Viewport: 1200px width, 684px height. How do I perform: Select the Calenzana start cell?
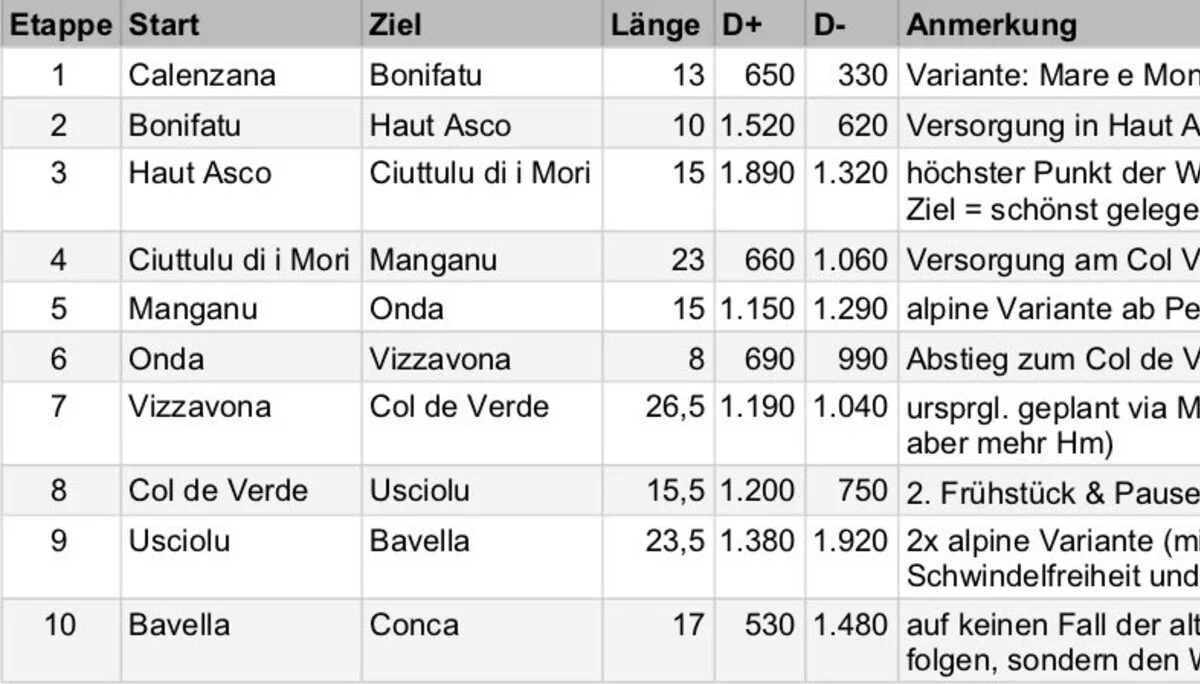(x=202, y=75)
